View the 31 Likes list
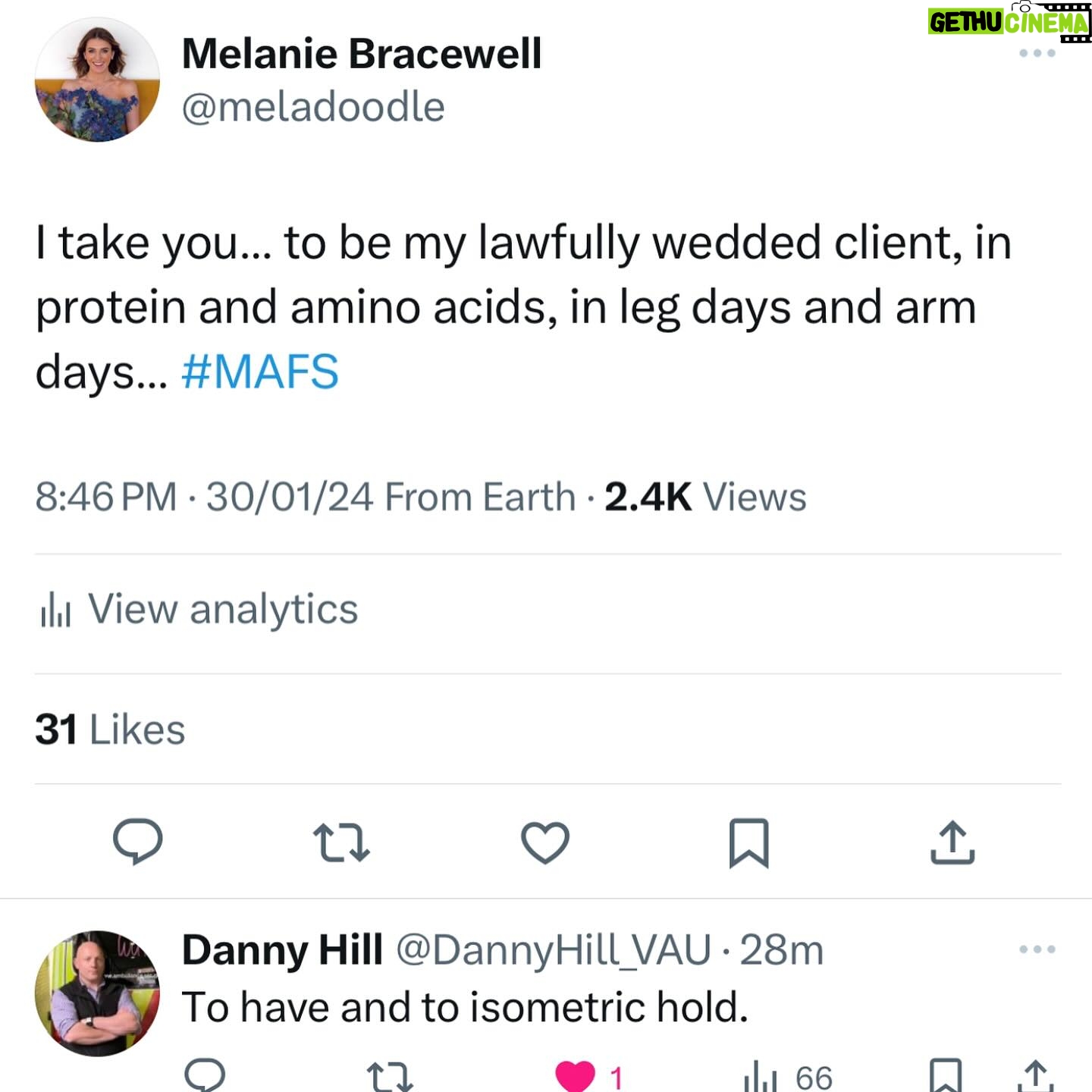Screen dimensions: 1092x1092 (110, 730)
